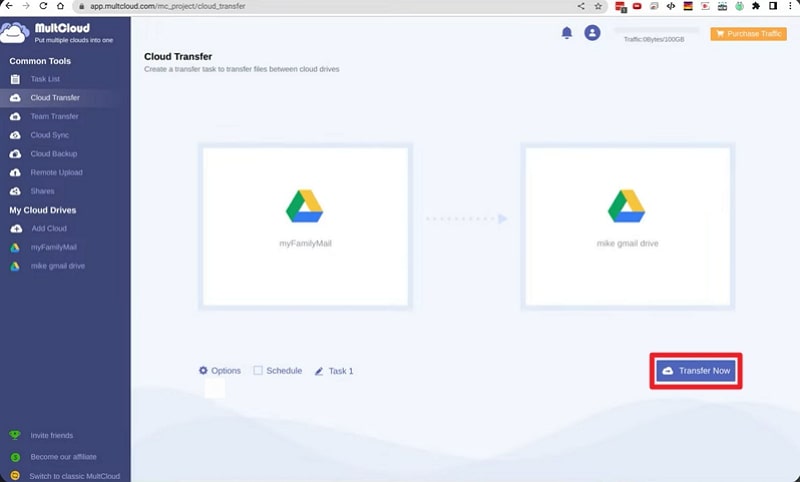Click the Cloud Transfer cloud icon
The height and width of the screenshot is (482, 800).
coord(15,97)
